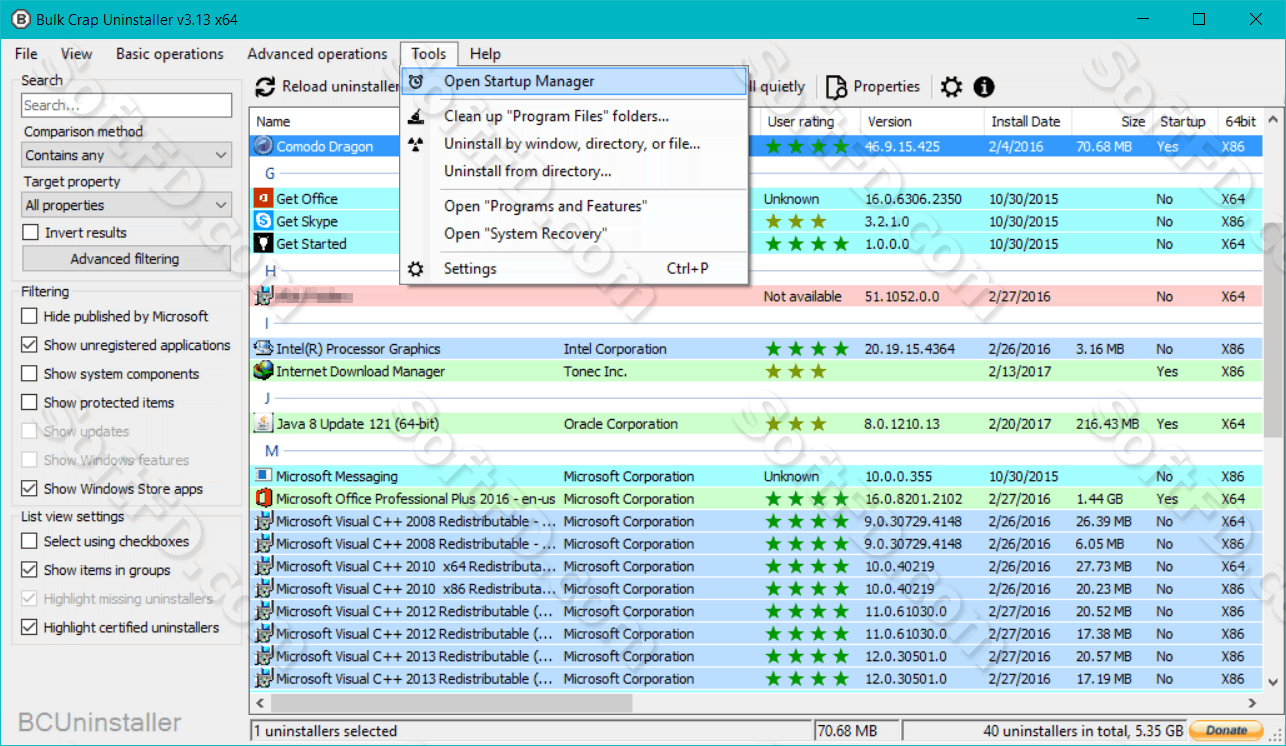The height and width of the screenshot is (746, 1286).
Task: Click "Tonec Inc." publisher cell
Action: 595,371
